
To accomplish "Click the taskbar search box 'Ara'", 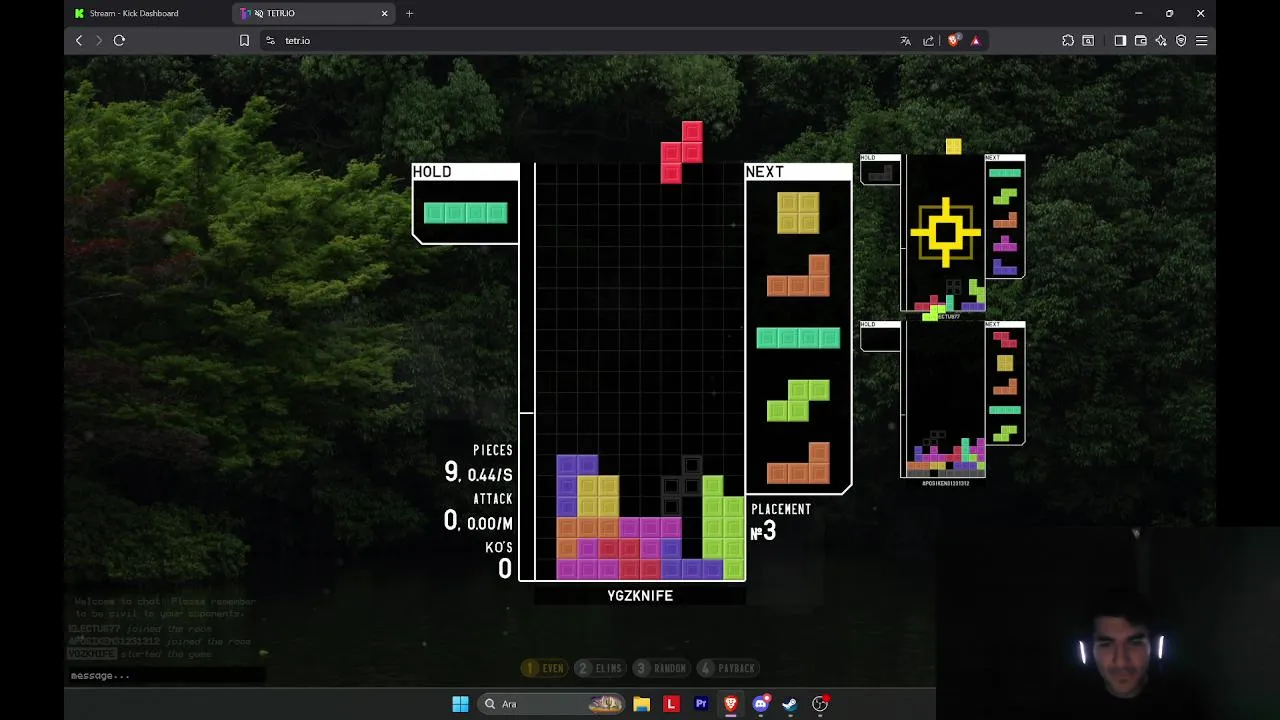I will pos(553,704).
